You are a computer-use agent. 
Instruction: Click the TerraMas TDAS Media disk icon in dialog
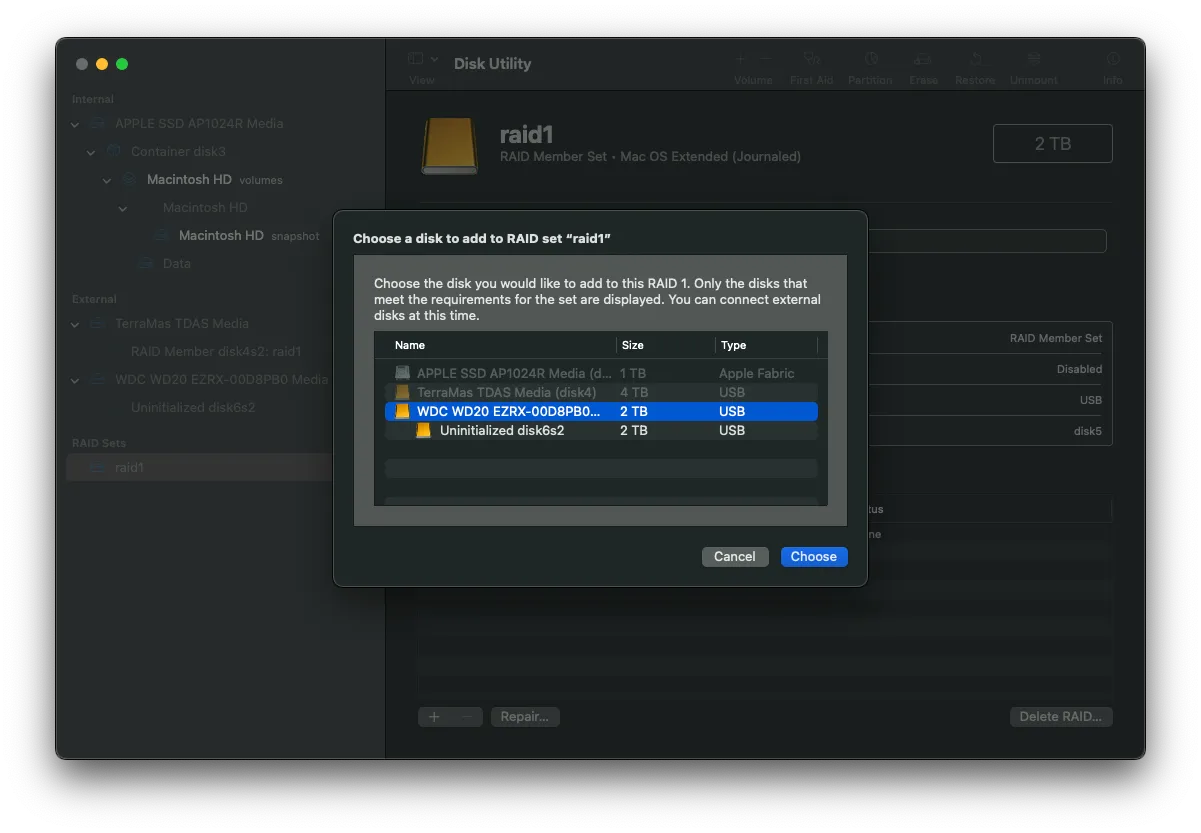(x=402, y=392)
